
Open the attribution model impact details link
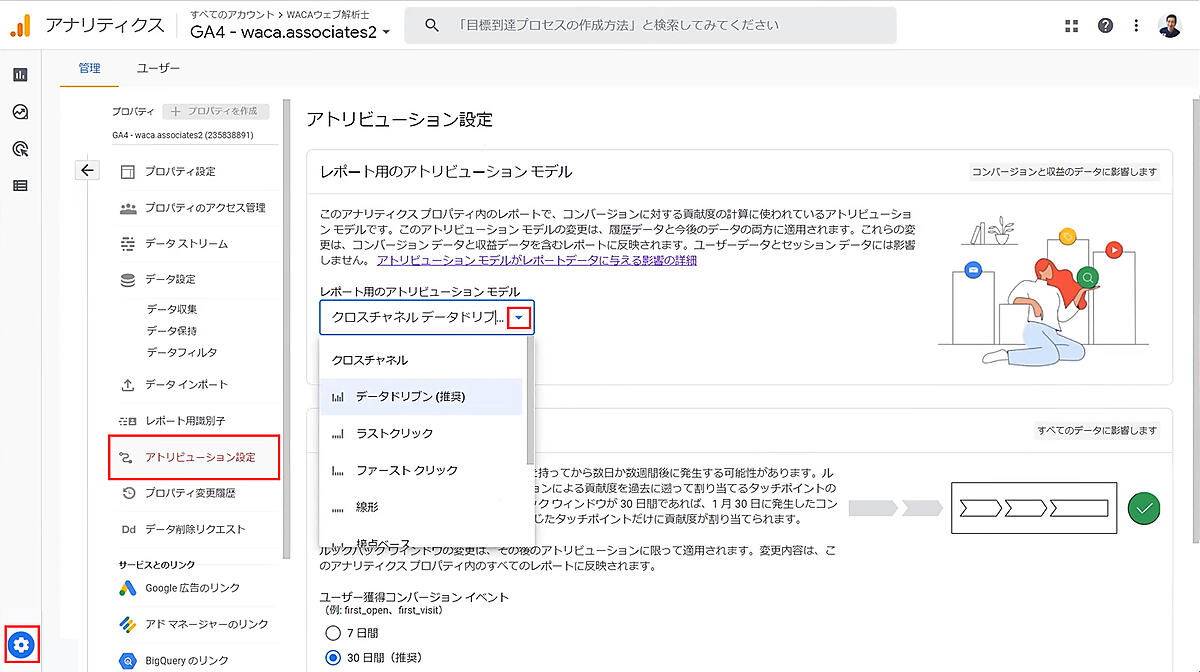(536, 261)
